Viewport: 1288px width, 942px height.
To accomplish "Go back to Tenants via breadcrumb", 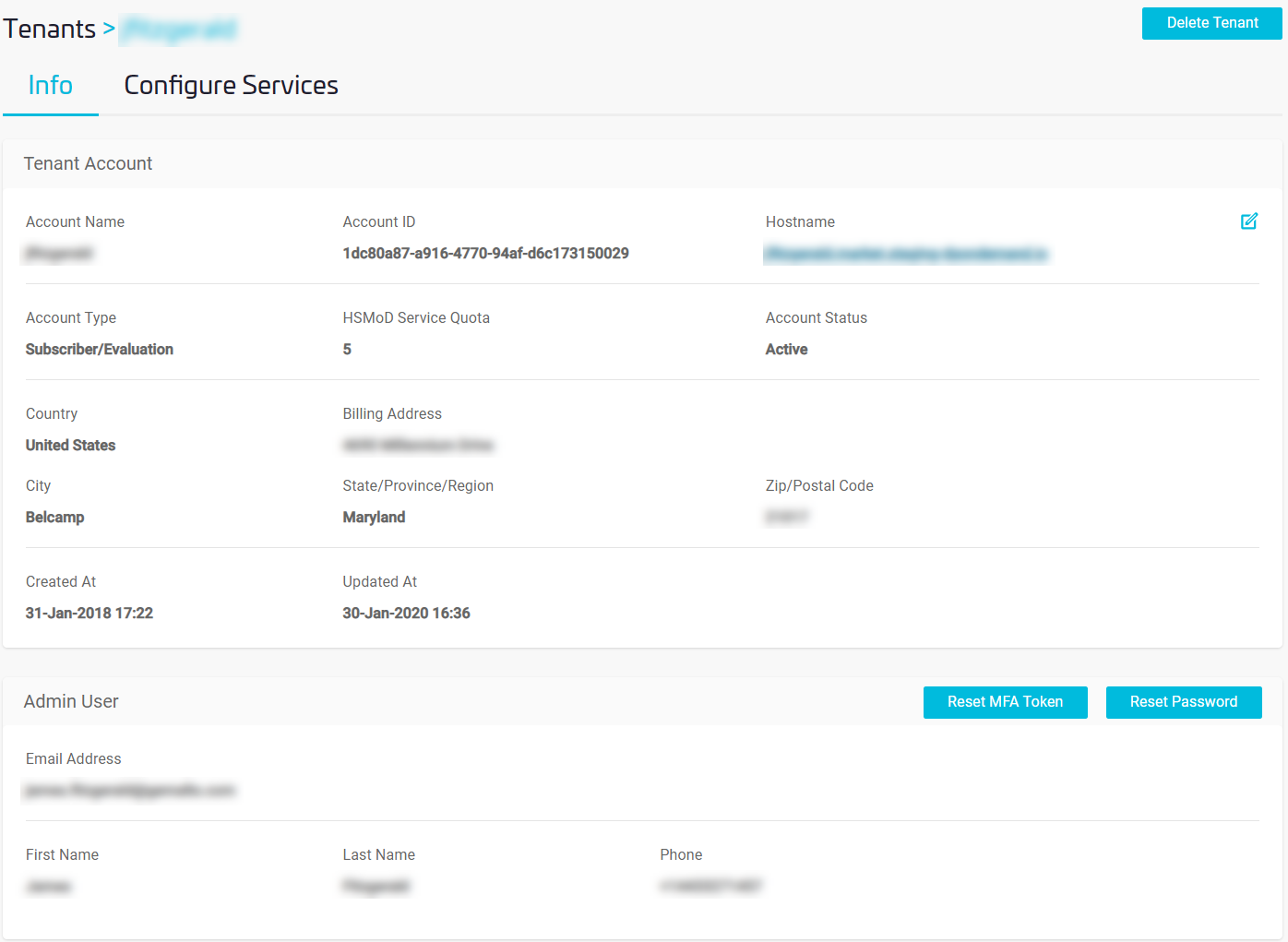I will tap(49, 29).
